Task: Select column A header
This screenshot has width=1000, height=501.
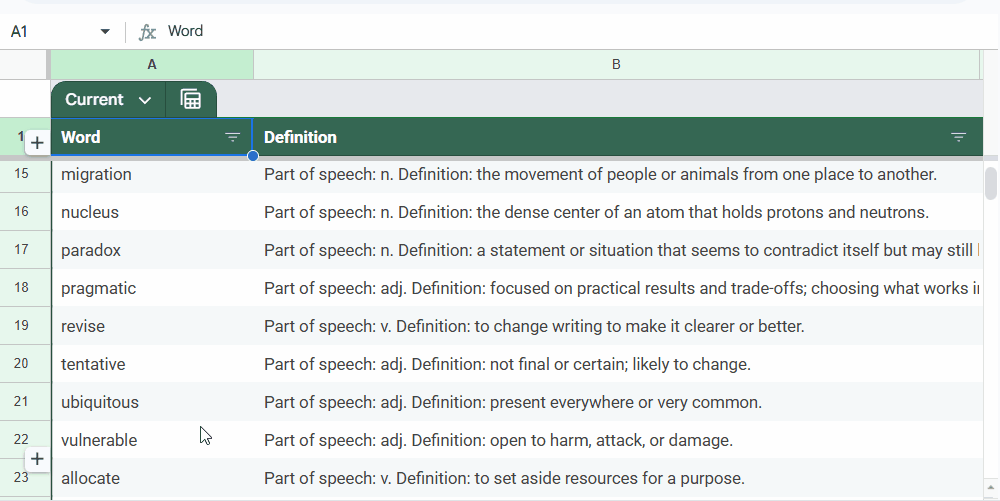Action: 152,64
